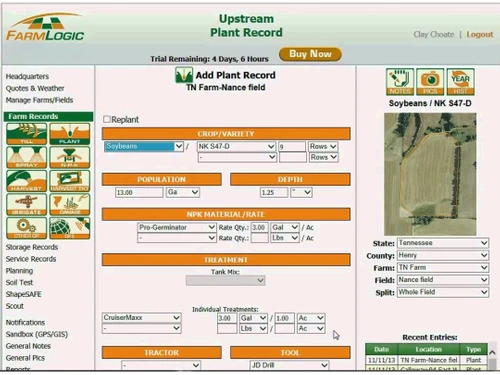Click the Clay Choate user name
The height and width of the screenshot is (375, 500).
(x=434, y=34)
